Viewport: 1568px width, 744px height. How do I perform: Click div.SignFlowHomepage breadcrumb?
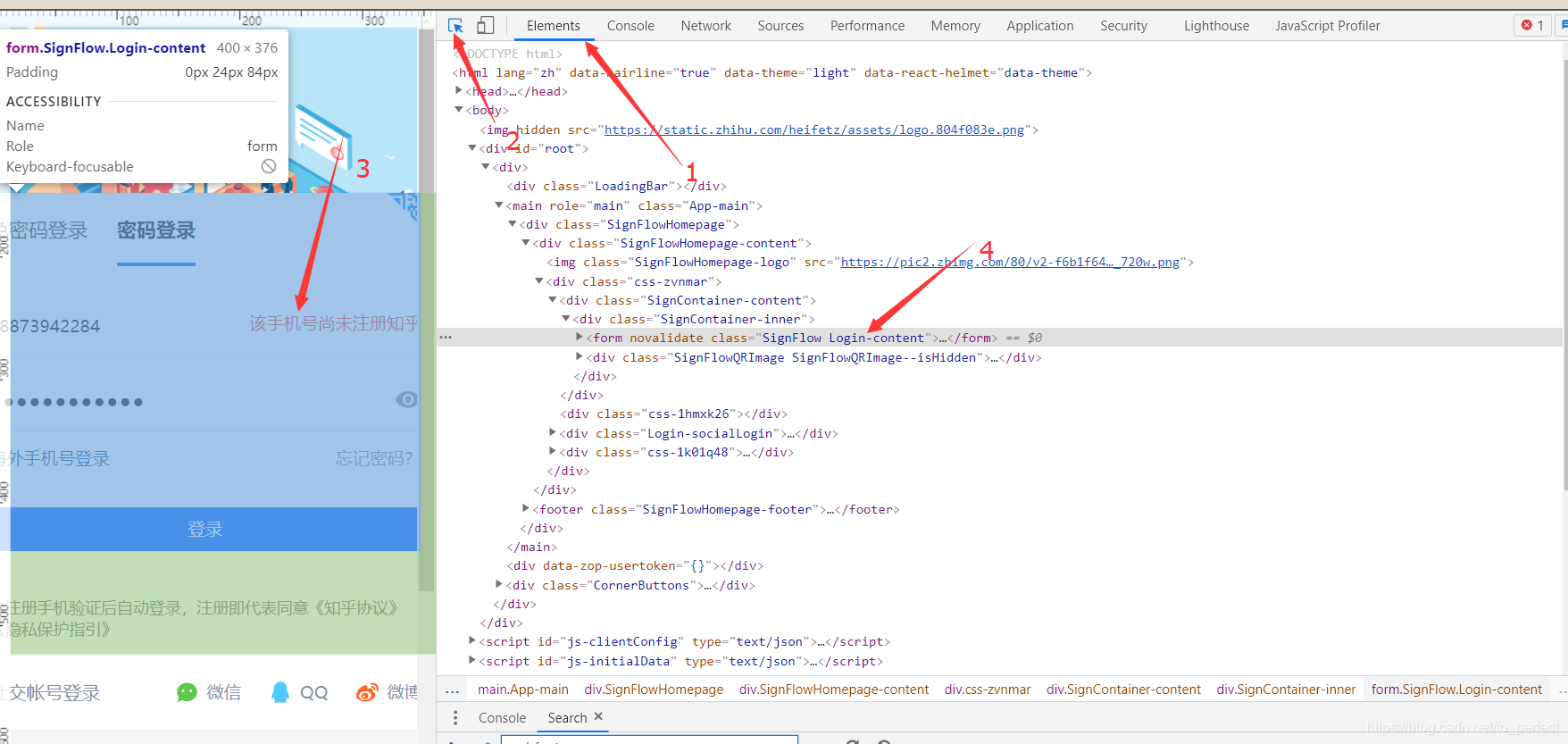(x=654, y=690)
